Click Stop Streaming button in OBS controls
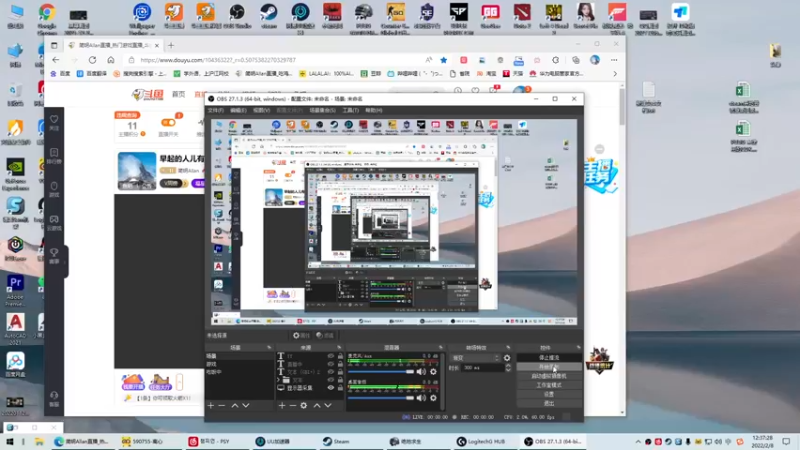Image resolution: width=800 pixels, height=450 pixels. 549,358
